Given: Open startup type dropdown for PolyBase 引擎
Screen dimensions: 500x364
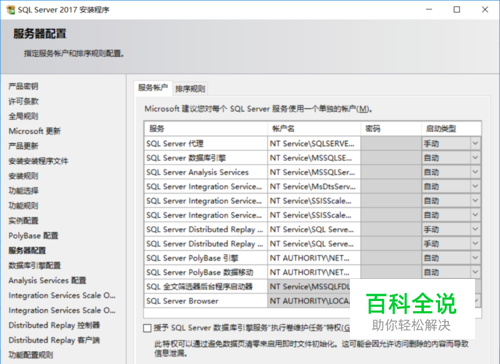Looking at the screenshot, I should [x=475, y=258].
